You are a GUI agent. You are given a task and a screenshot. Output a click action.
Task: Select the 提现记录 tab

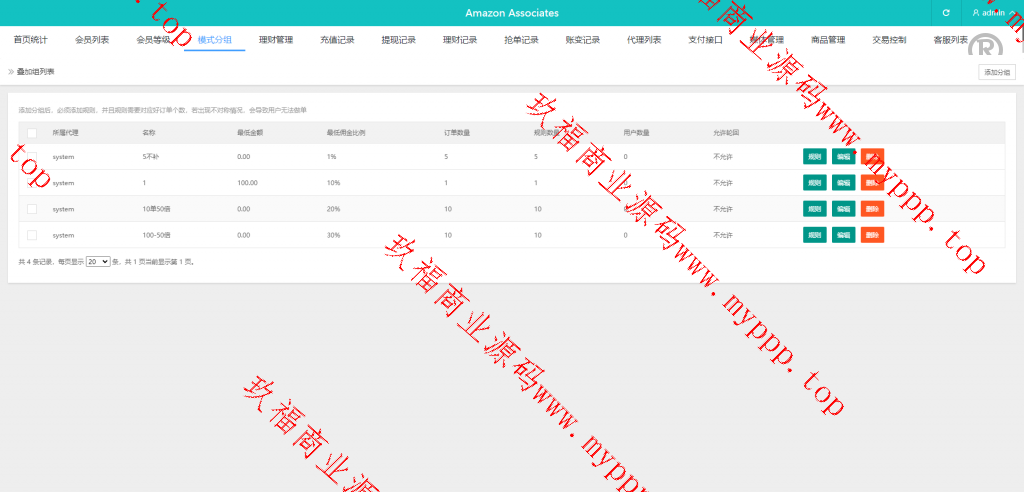pos(398,40)
